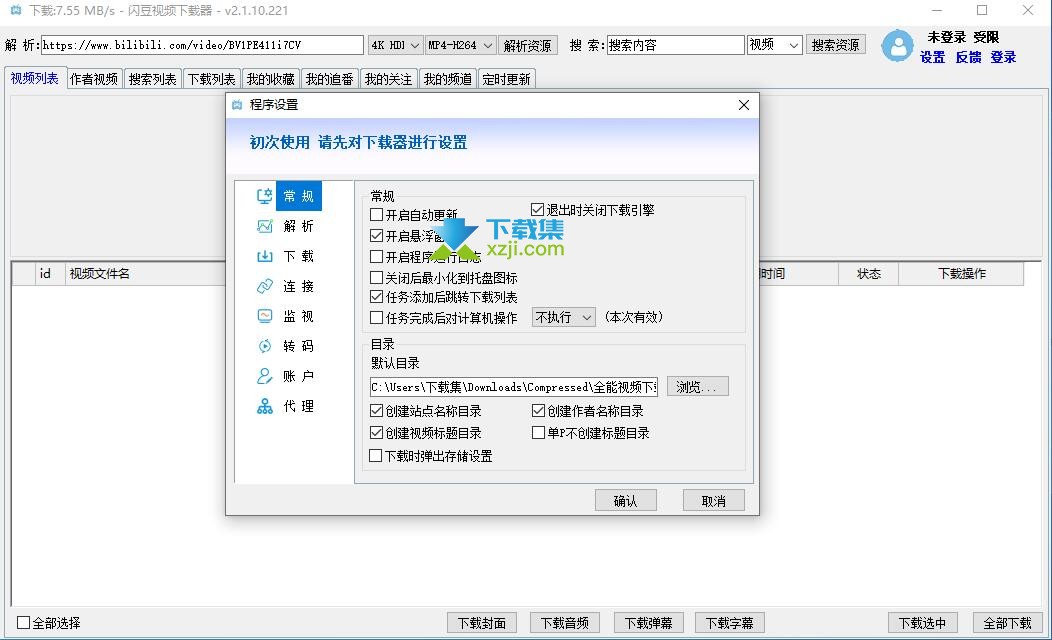Enable 任务完成后对计算机操作 checkbox
This screenshot has width=1052, height=640.
376,318
